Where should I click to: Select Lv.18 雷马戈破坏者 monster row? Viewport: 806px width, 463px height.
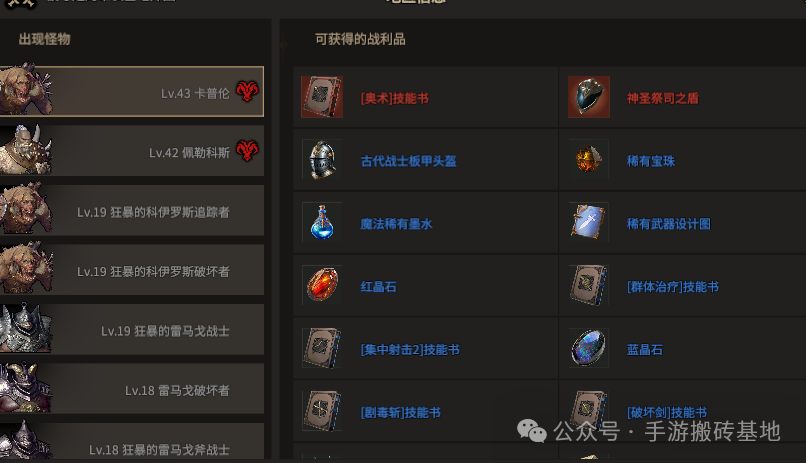132,389
